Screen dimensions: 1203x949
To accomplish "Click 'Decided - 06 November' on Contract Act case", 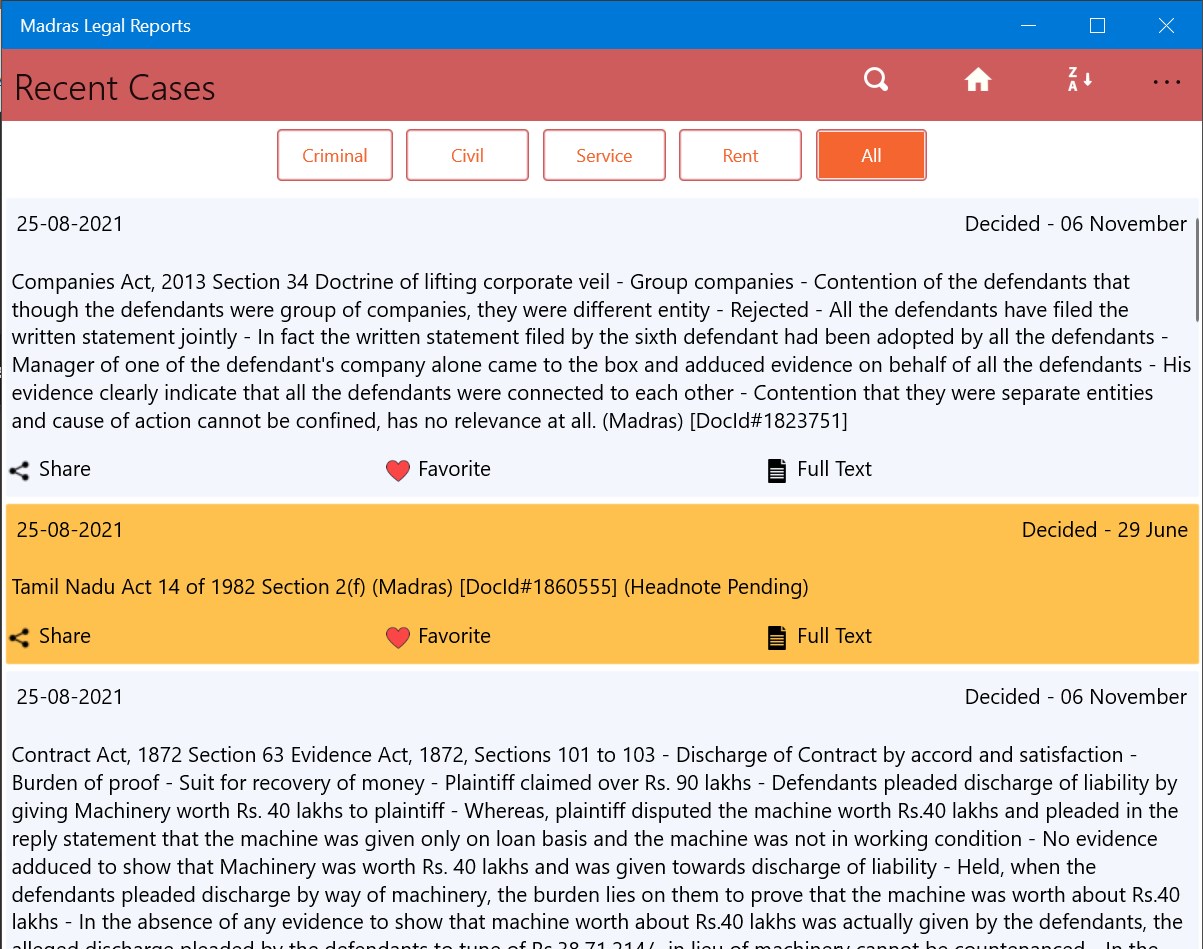I will (x=1076, y=697).
